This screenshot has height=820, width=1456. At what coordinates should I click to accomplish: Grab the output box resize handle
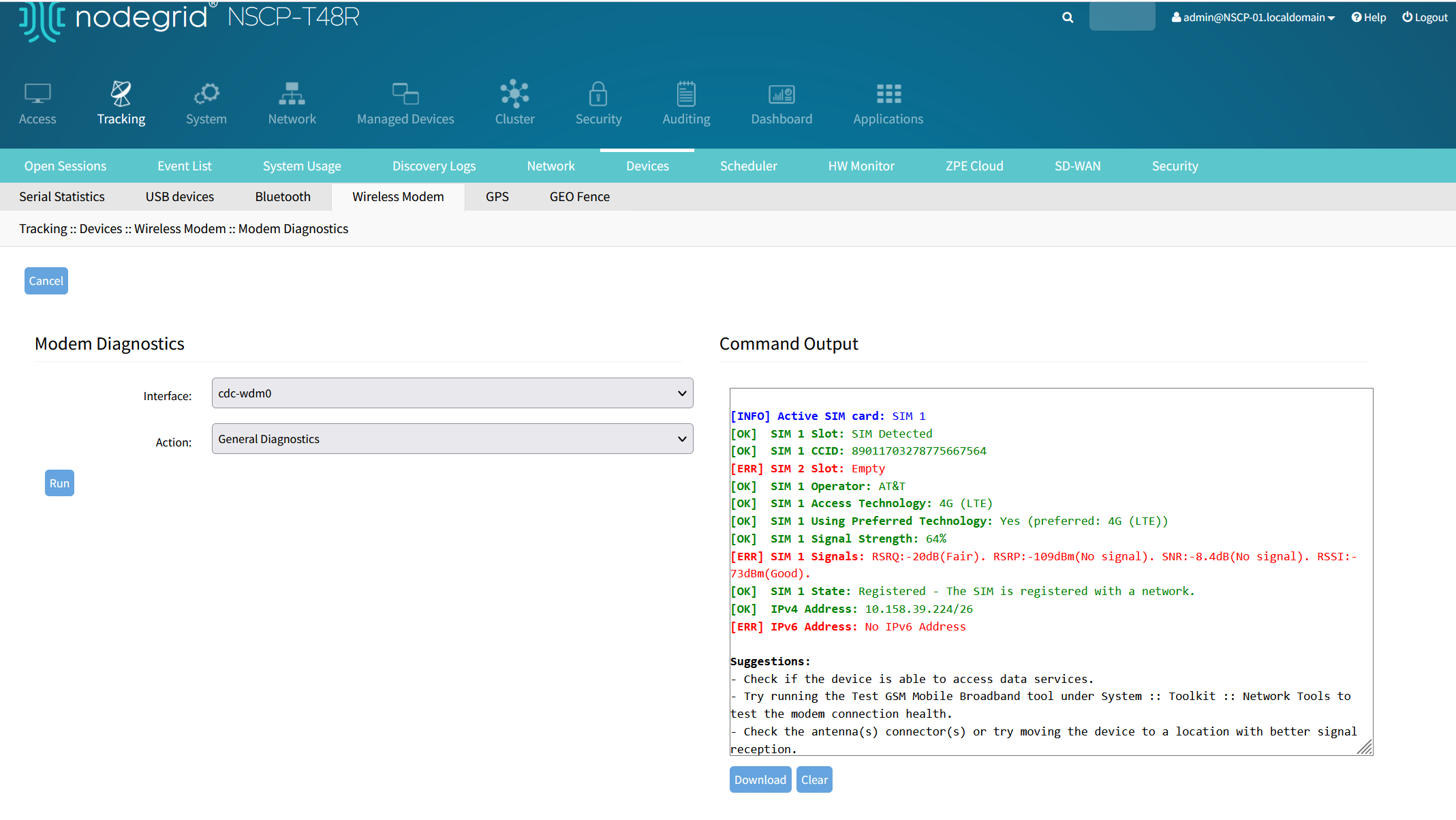[x=1365, y=748]
